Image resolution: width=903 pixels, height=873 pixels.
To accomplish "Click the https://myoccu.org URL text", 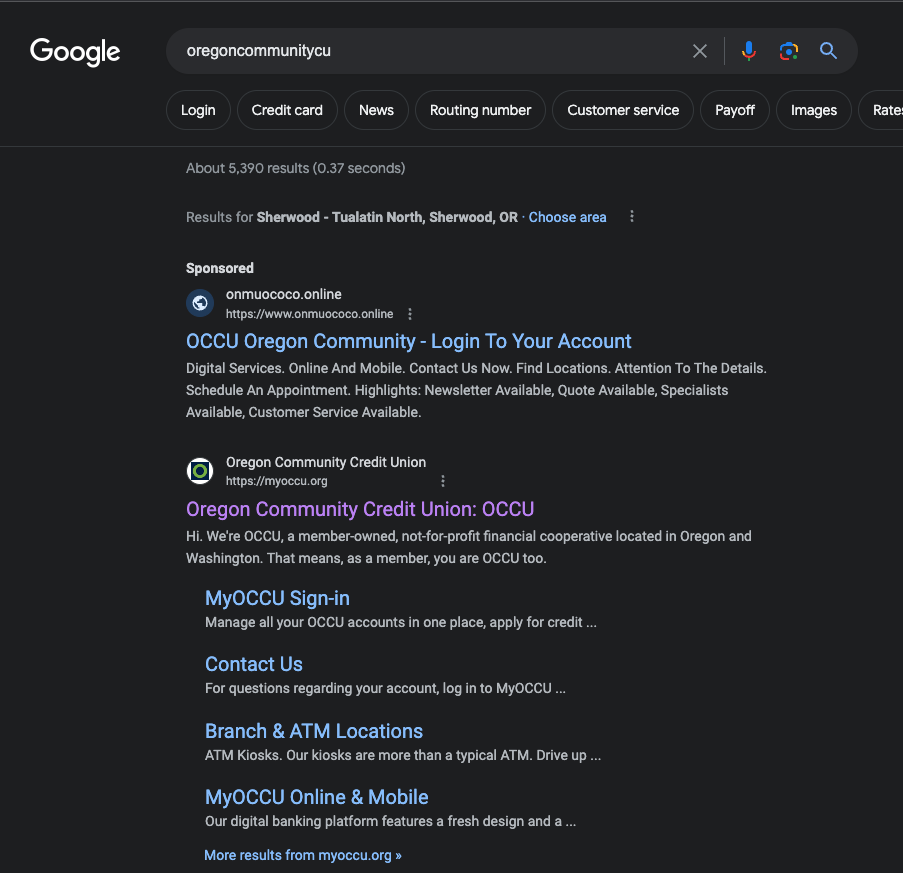I will [276, 481].
